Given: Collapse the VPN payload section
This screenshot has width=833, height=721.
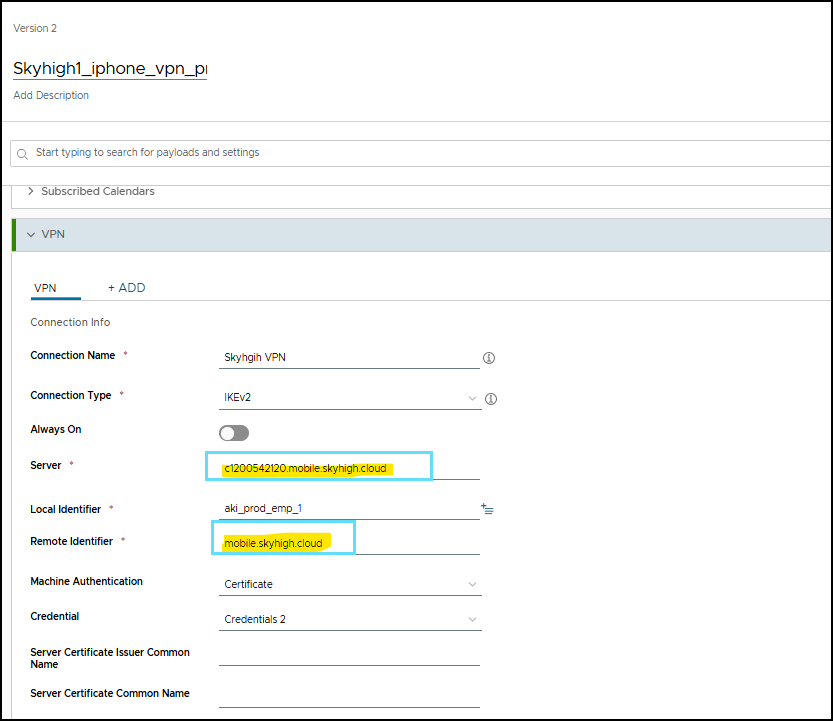Looking at the screenshot, I should [x=31, y=235].
